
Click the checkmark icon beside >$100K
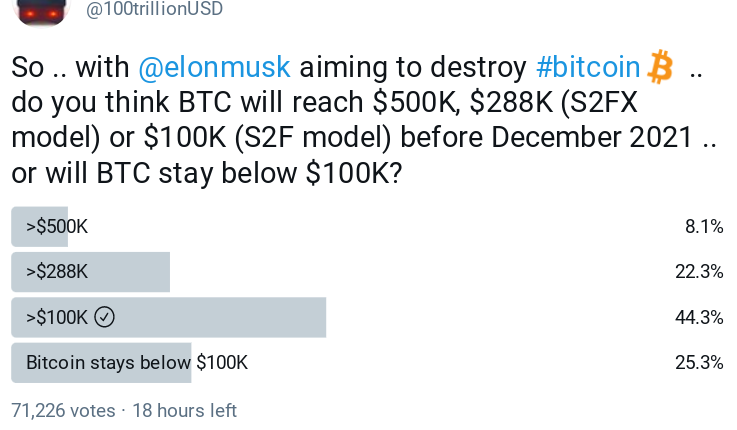[105, 317]
